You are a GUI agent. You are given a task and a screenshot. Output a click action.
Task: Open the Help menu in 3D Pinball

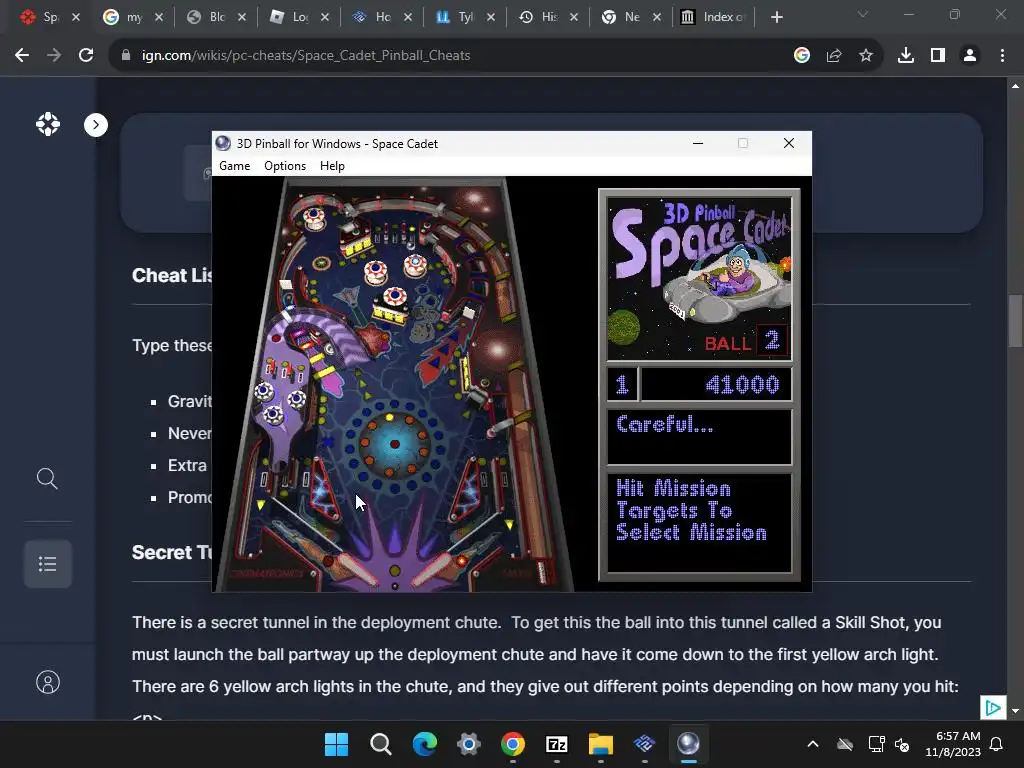[332, 166]
